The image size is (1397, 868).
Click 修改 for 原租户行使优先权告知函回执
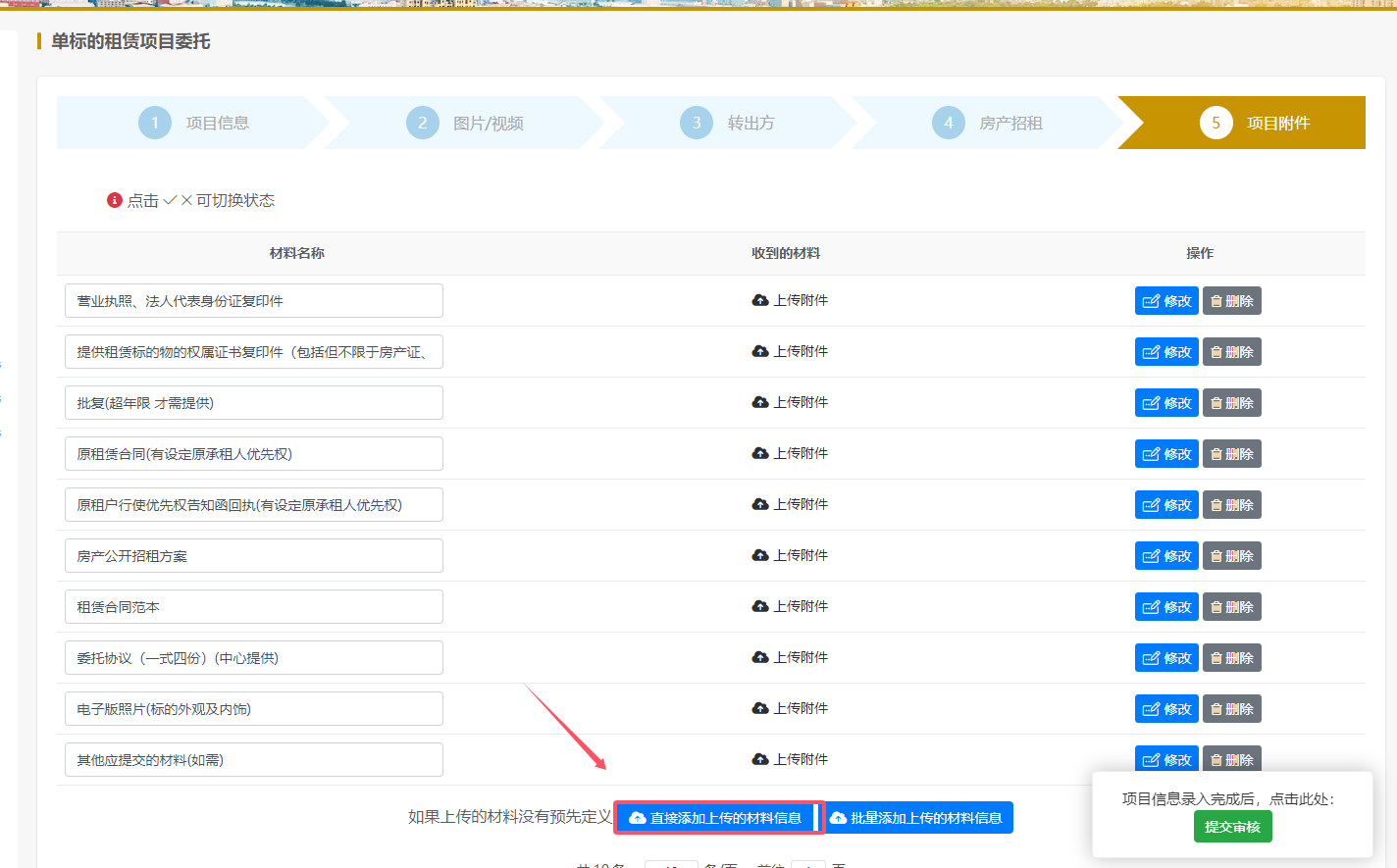pyautogui.click(x=1166, y=505)
